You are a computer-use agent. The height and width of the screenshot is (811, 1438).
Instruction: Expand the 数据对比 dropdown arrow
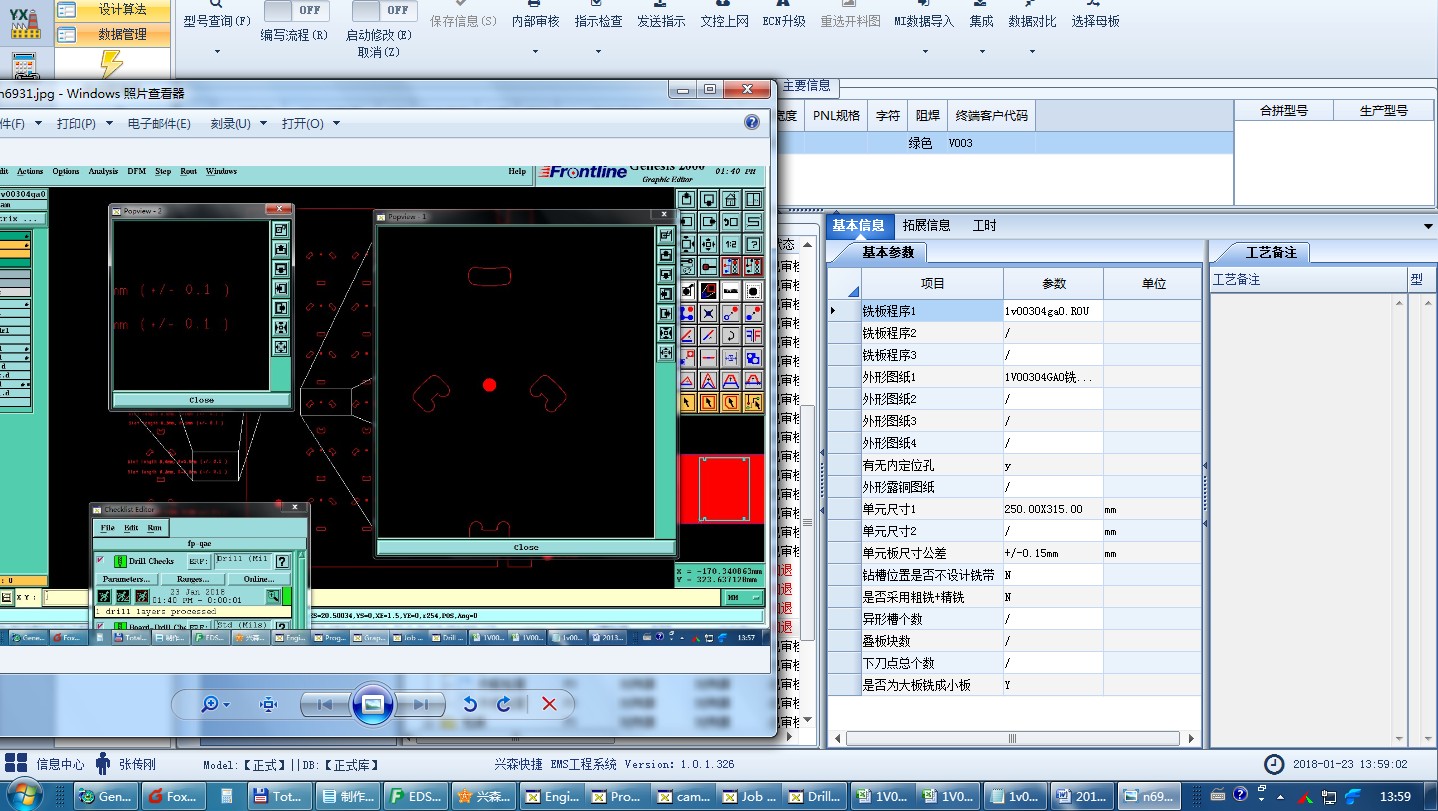pos(1032,50)
